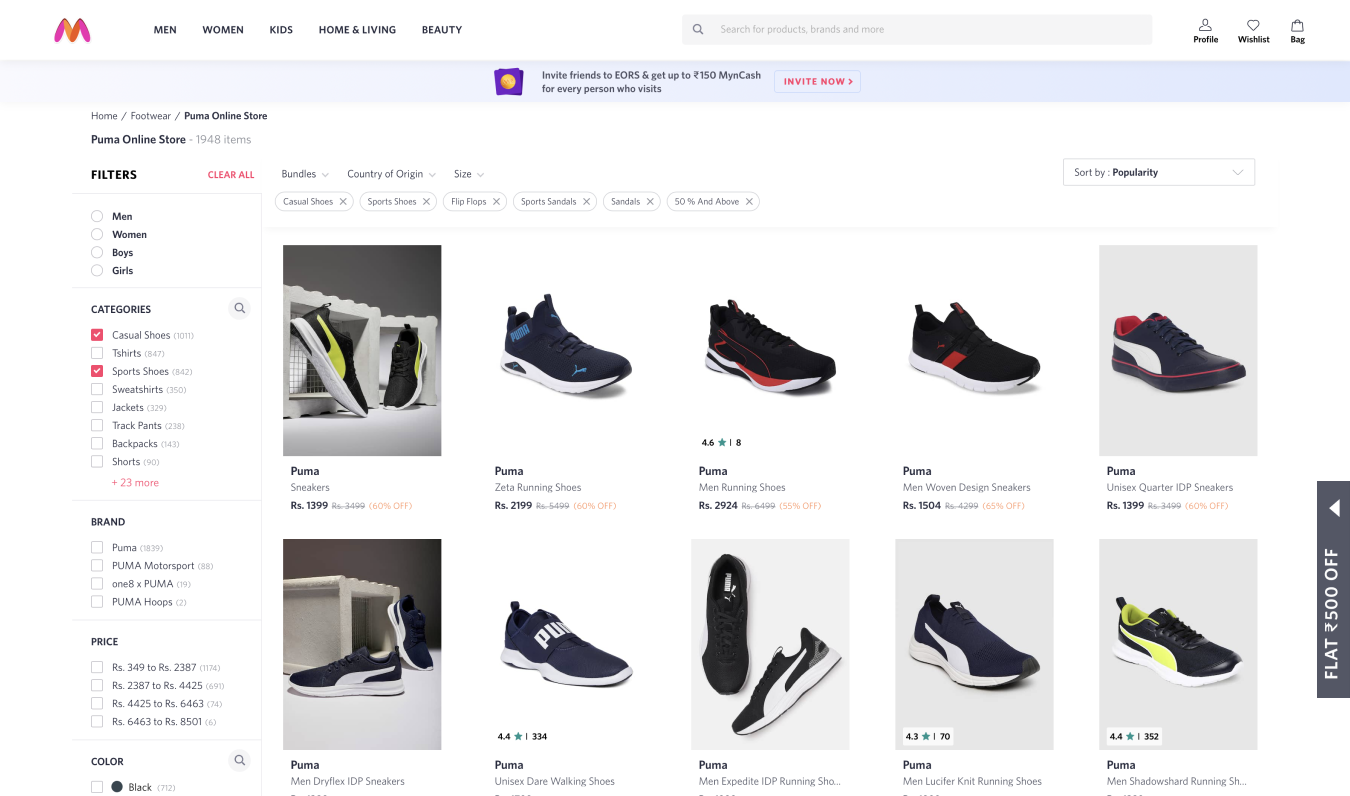
Task: Check price Rs. 6463 to Rs. 8501
Action: (x=97, y=721)
